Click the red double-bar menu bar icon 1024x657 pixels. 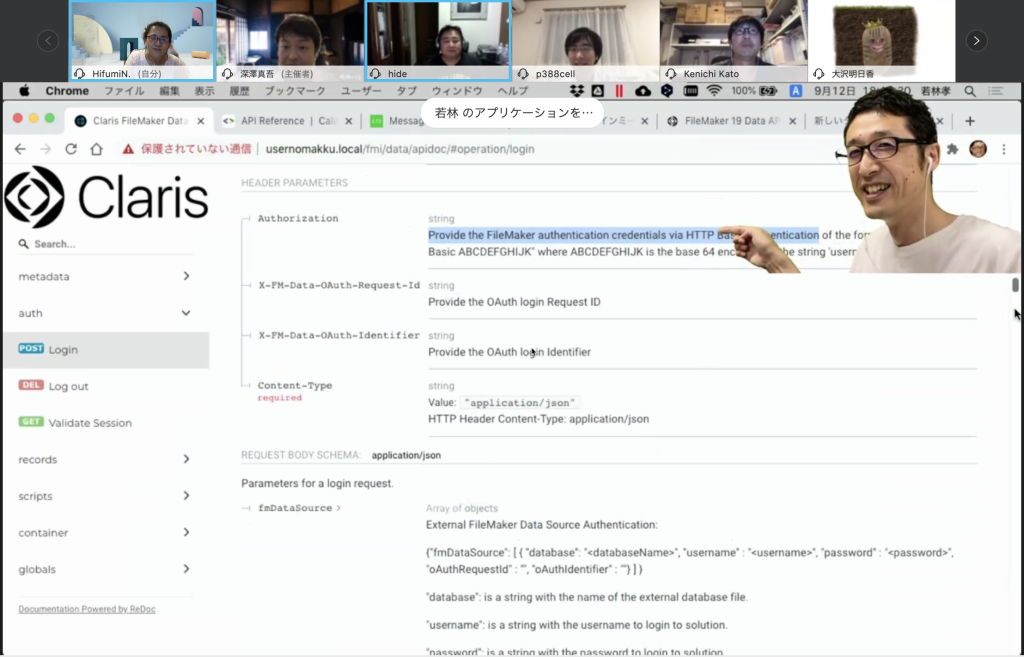click(x=618, y=91)
